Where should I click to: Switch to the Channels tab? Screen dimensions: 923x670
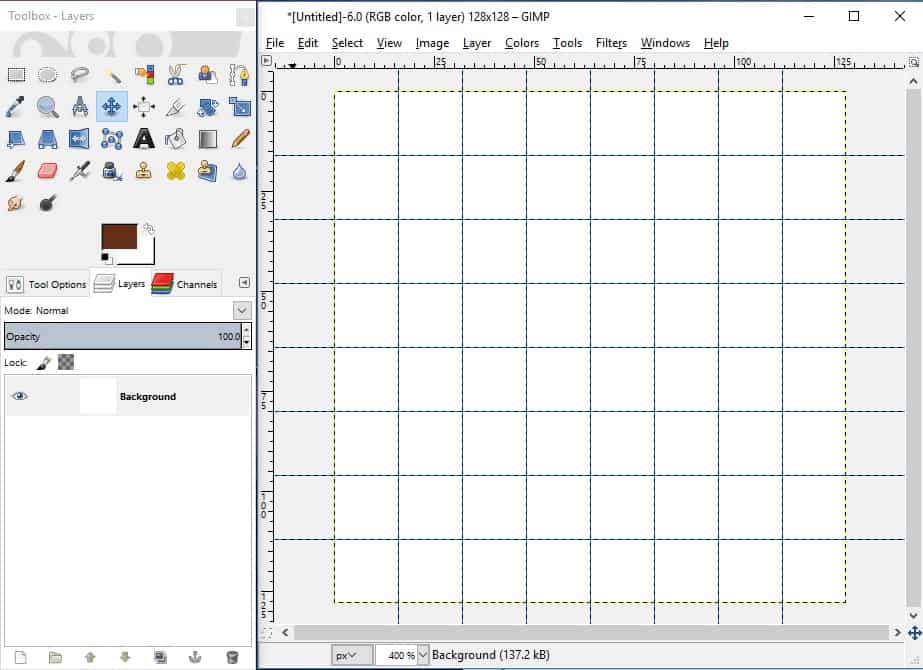(x=185, y=284)
